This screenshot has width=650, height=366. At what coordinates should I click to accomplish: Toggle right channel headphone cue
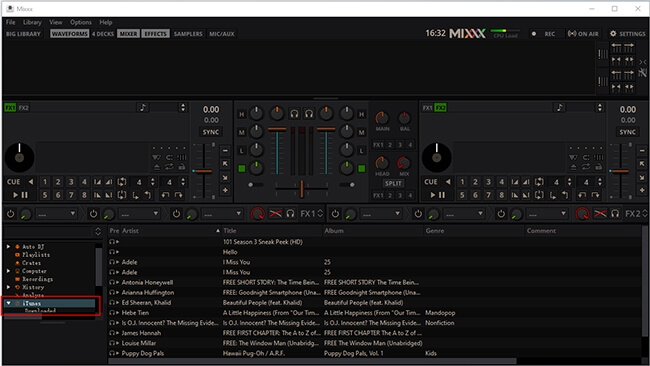309,114
